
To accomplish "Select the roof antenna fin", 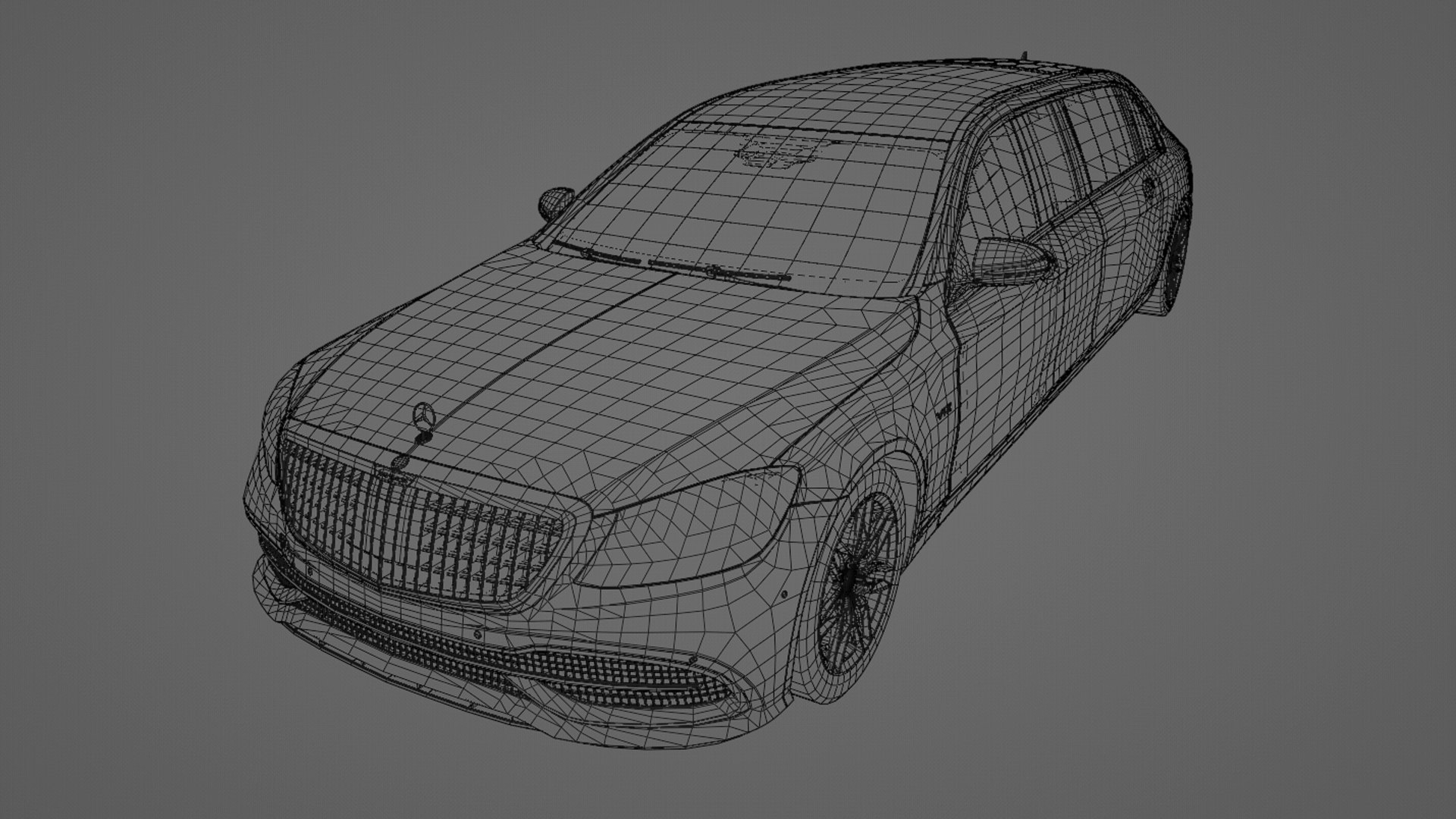I will tap(1025, 55).
